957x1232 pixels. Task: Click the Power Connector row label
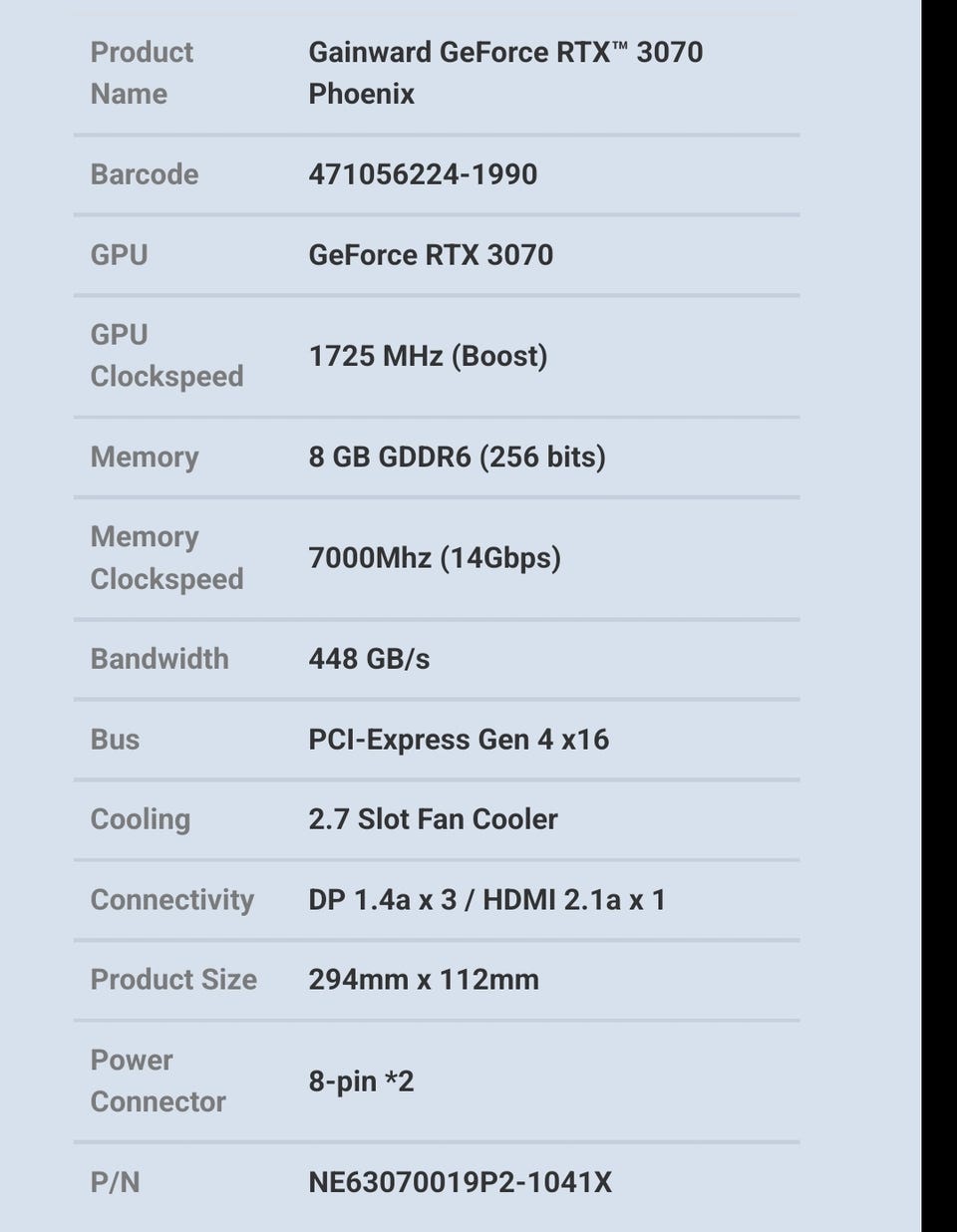click(158, 1081)
